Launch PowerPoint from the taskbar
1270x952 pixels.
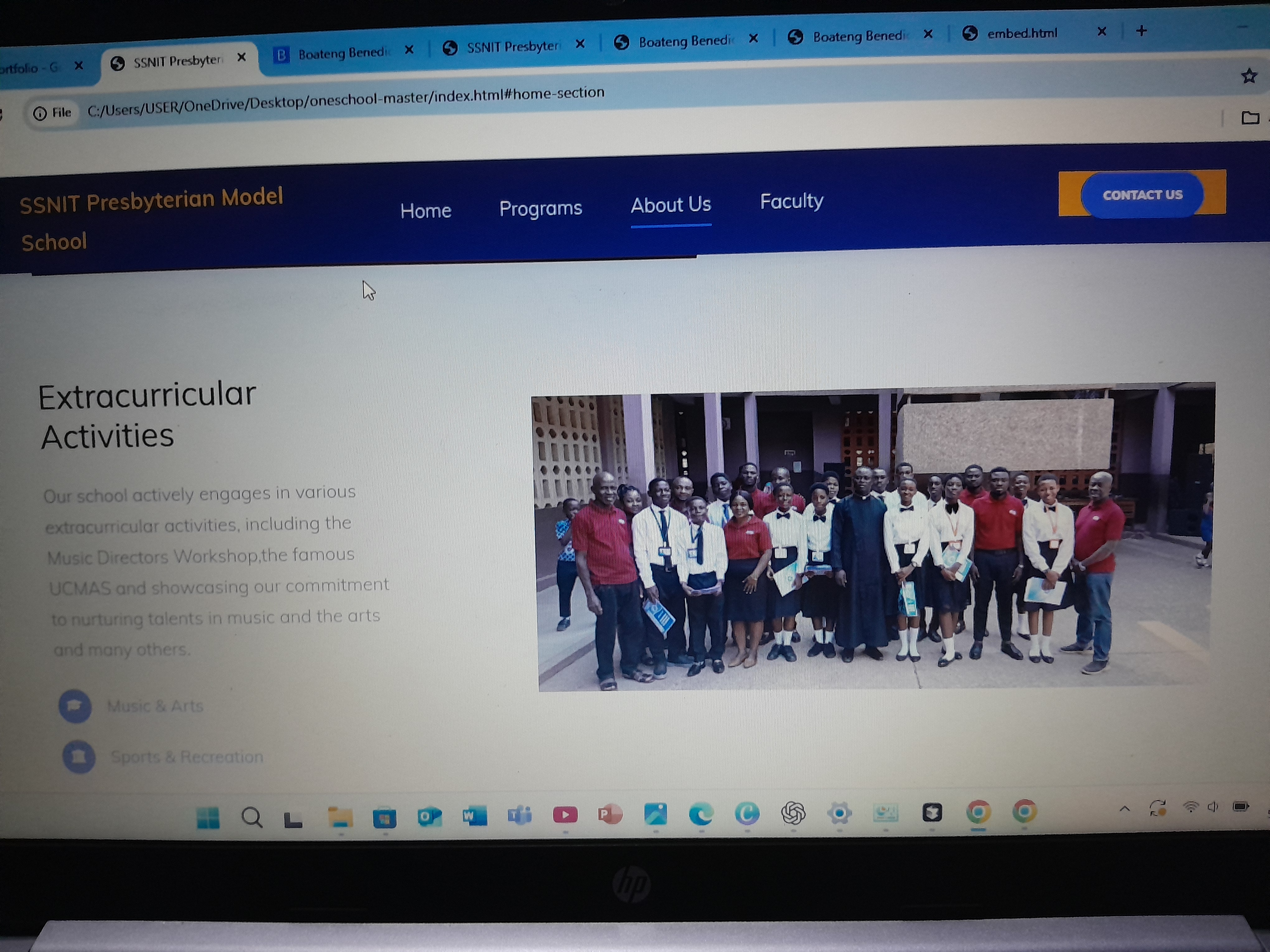(610, 814)
